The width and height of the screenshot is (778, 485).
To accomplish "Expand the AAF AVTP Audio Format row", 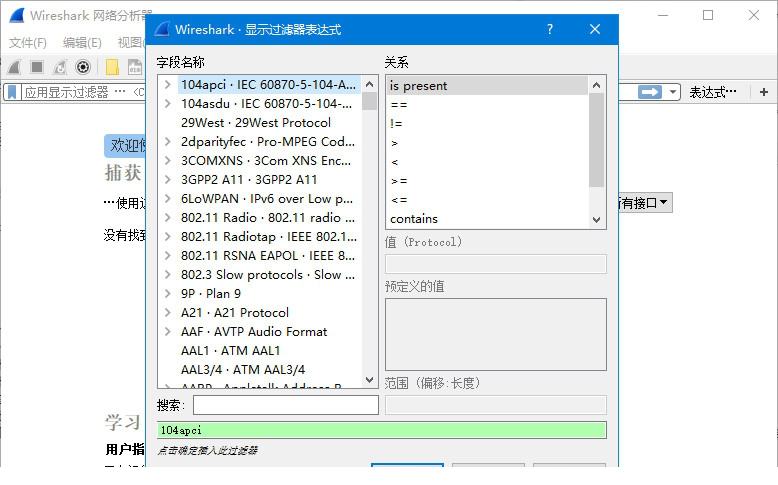I will (x=168, y=332).
